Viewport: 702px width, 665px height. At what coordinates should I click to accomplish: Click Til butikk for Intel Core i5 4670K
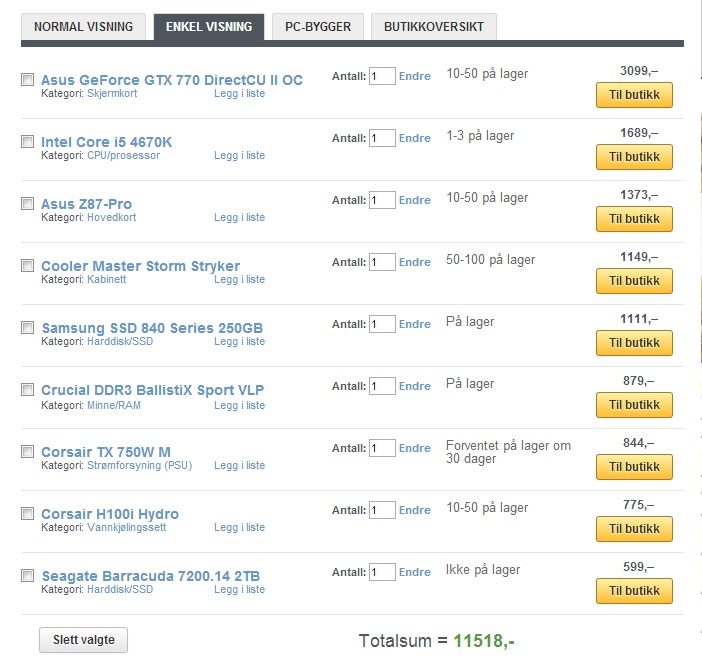point(634,157)
